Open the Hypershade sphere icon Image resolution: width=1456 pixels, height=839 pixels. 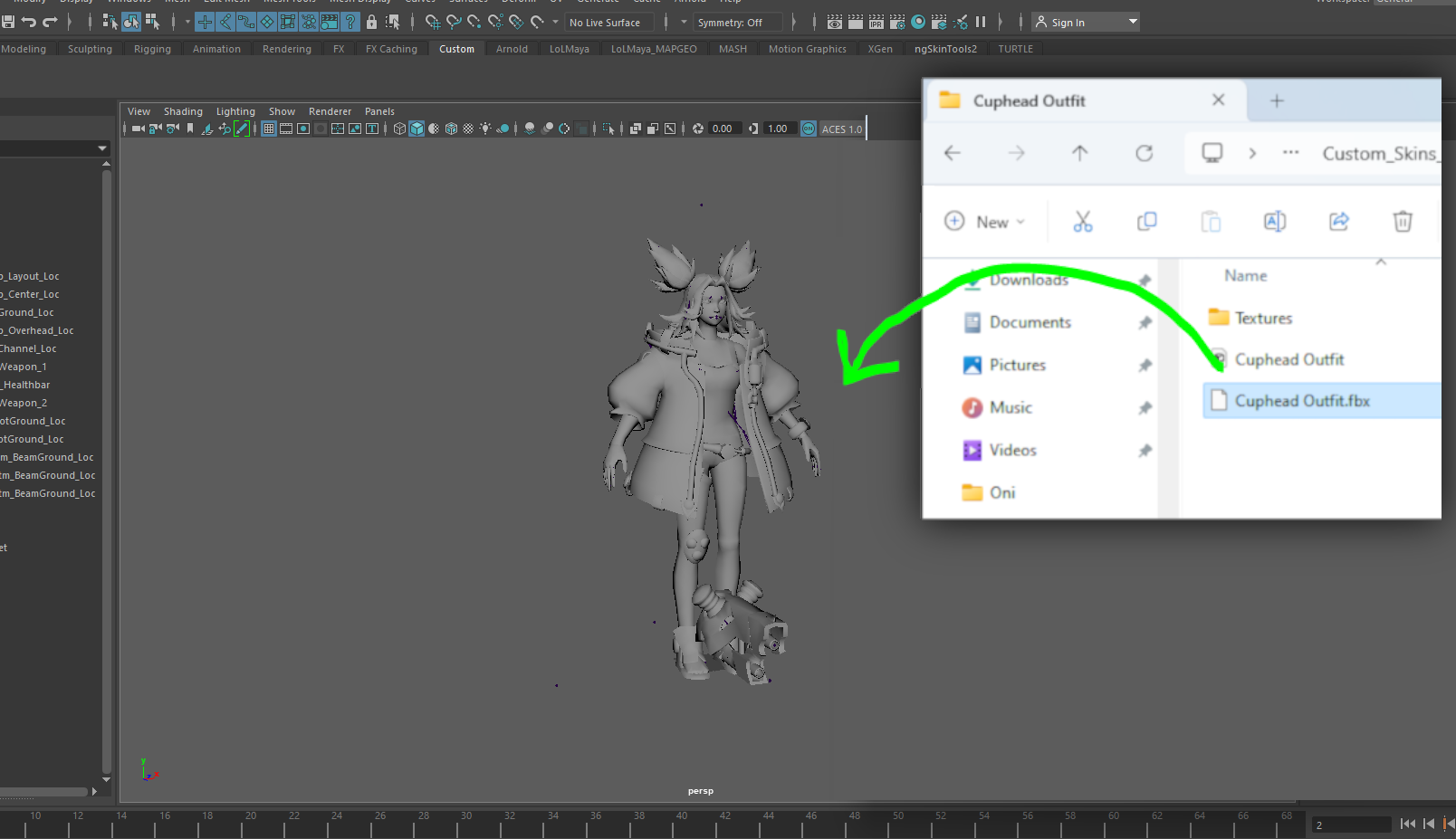[x=918, y=22]
